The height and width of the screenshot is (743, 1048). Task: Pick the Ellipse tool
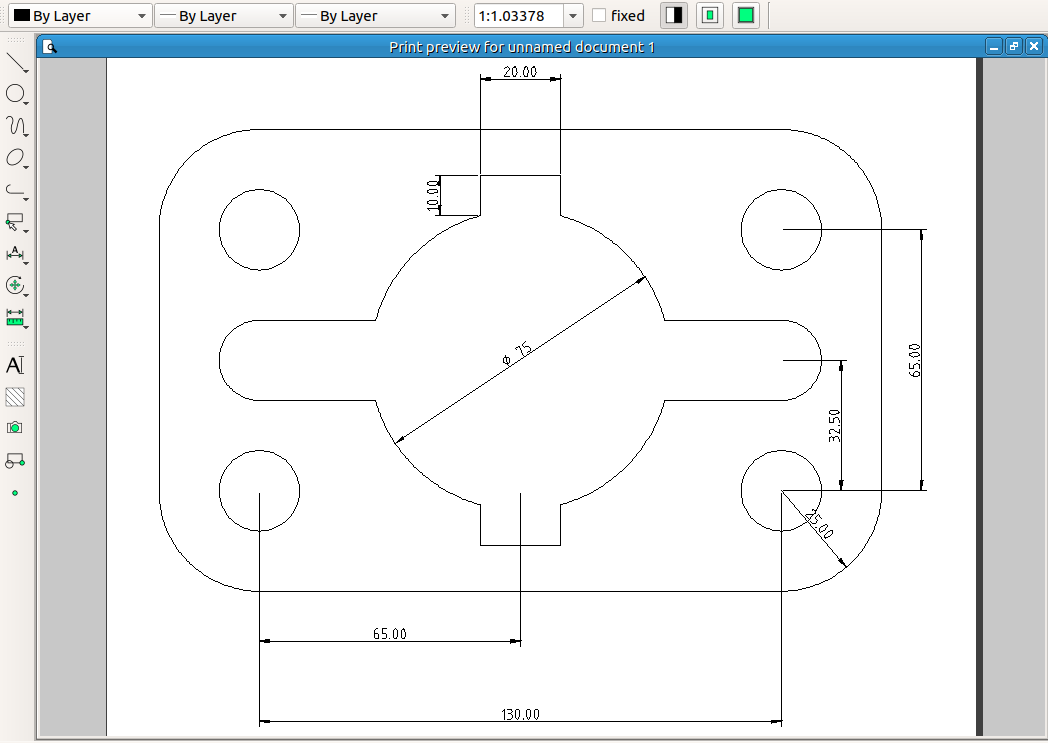16,158
